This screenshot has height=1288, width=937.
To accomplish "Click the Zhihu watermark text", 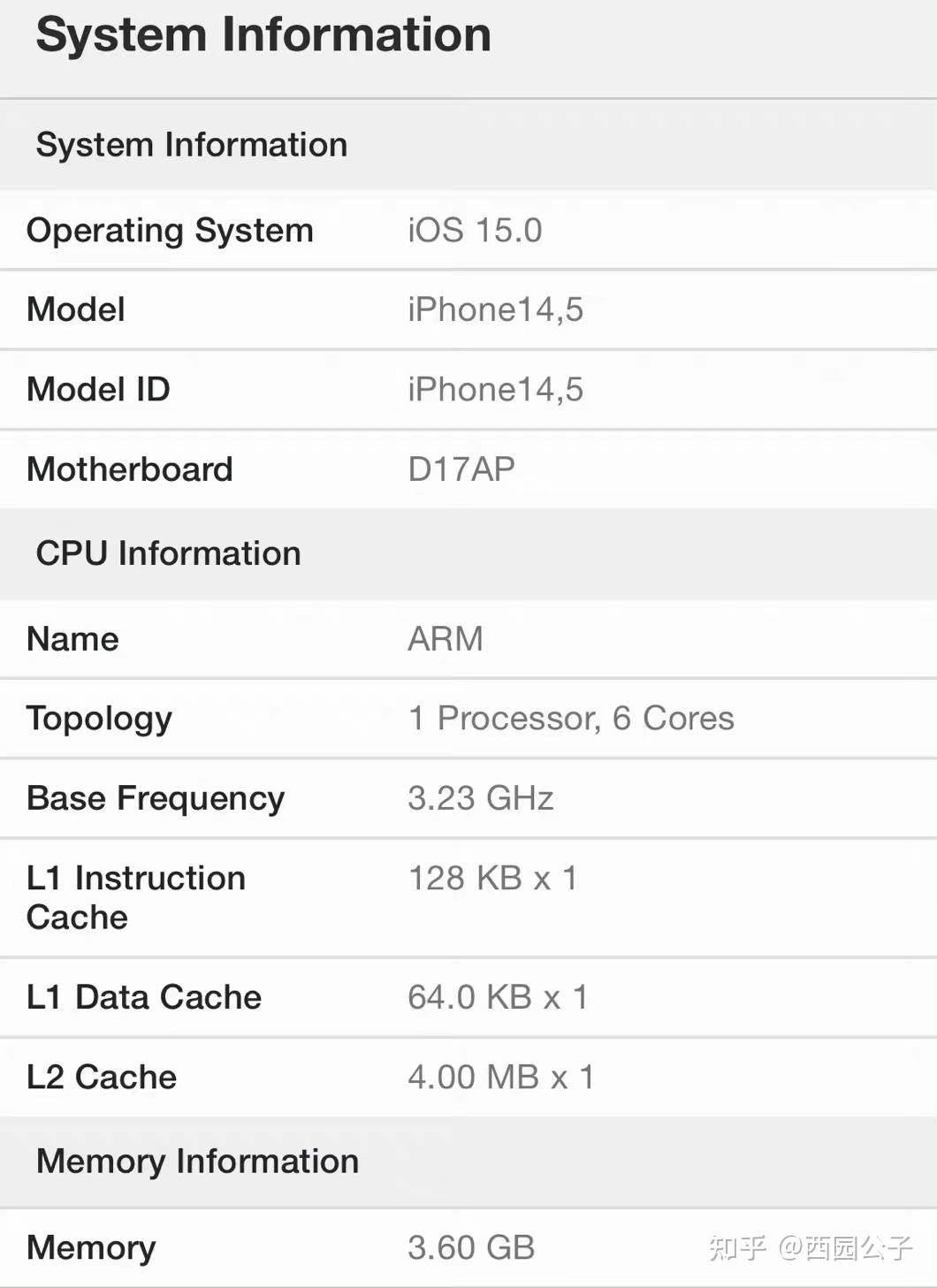I will click(810, 1247).
